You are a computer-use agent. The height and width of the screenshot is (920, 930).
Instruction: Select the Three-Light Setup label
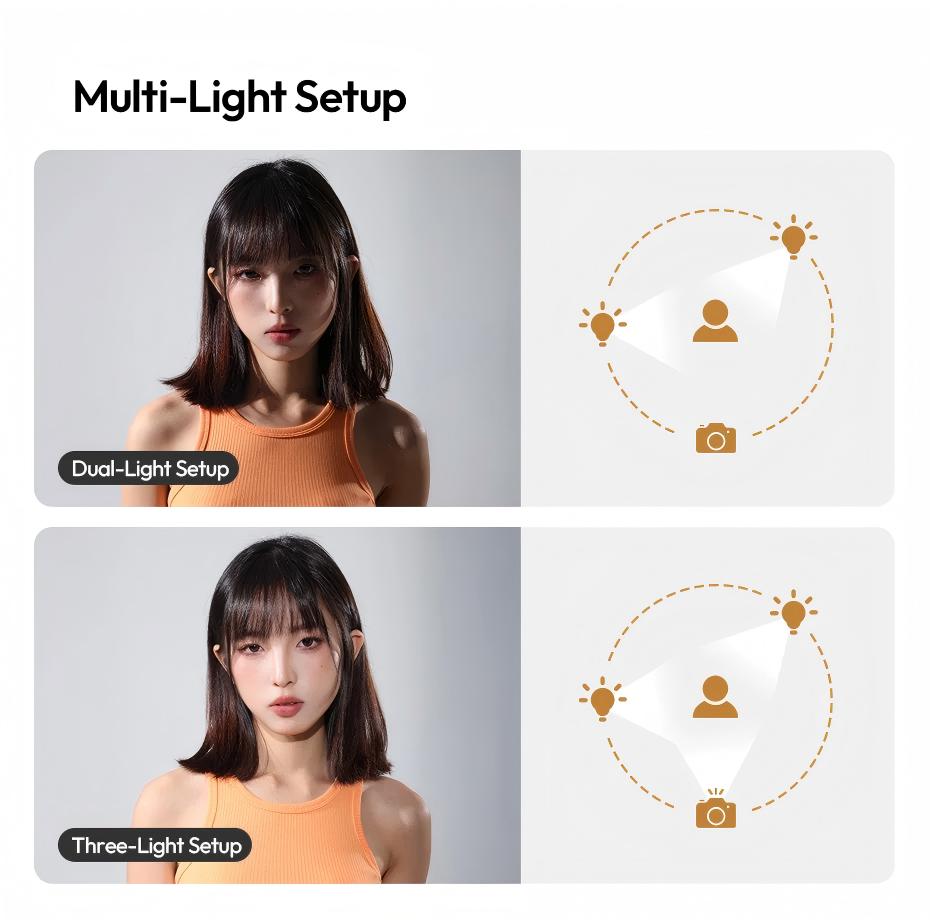tap(155, 845)
